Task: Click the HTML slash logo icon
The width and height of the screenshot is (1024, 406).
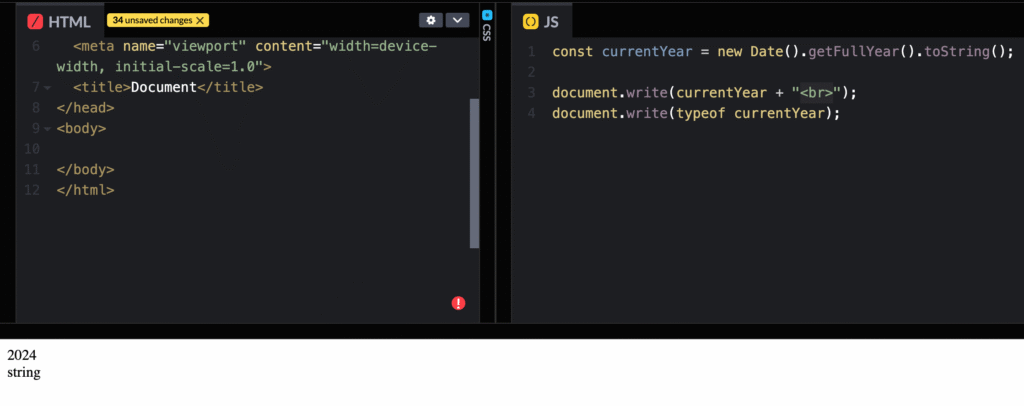Action: coord(35,21)
